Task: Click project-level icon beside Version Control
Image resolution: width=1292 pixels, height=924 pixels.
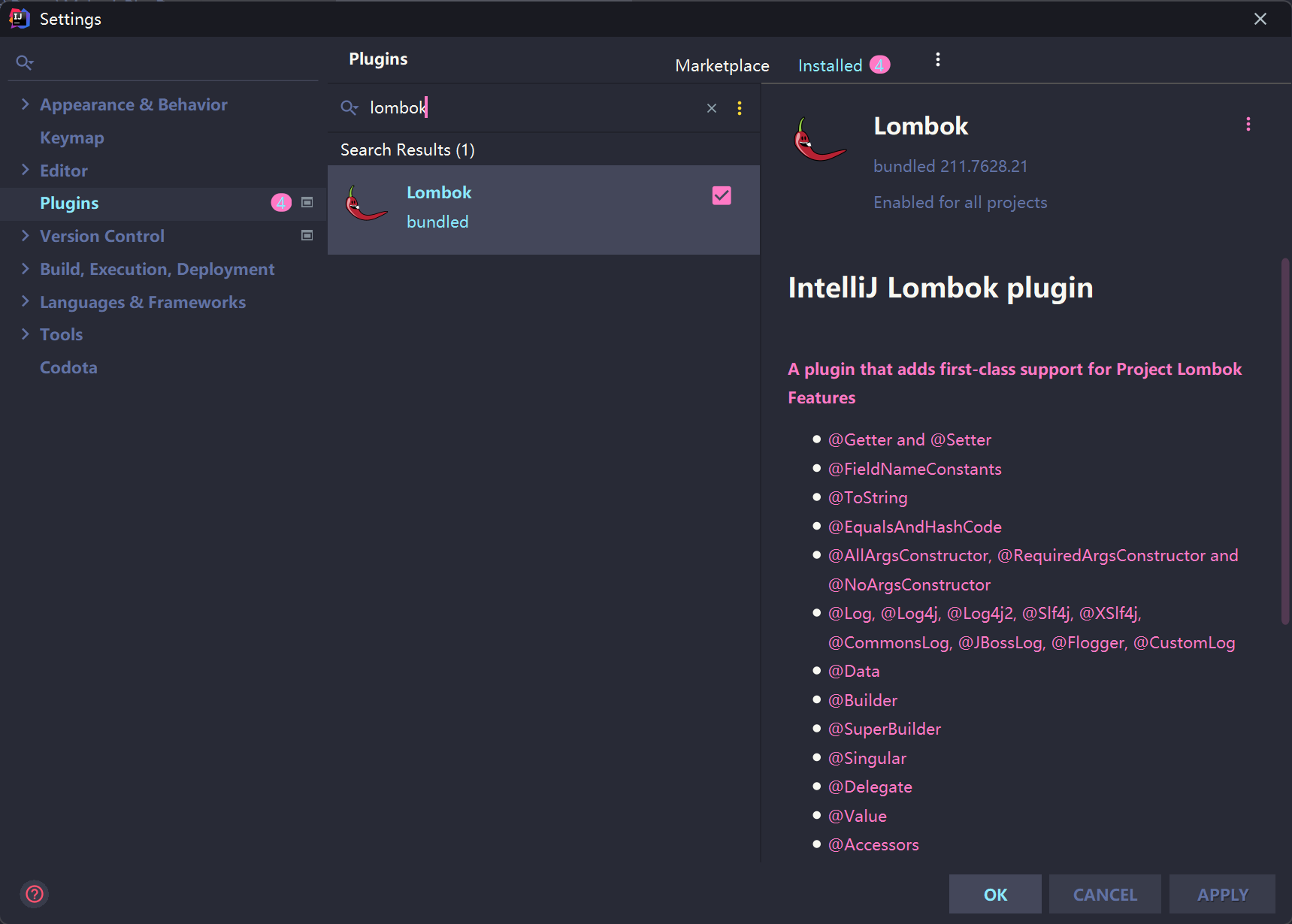Action: click(x=307, y=235)
